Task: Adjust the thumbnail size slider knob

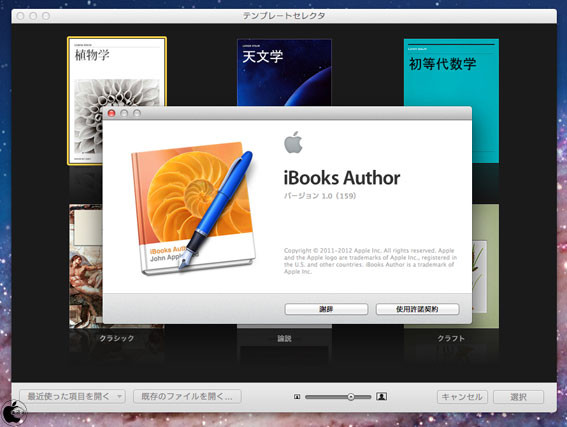Action: pos(350,397)
